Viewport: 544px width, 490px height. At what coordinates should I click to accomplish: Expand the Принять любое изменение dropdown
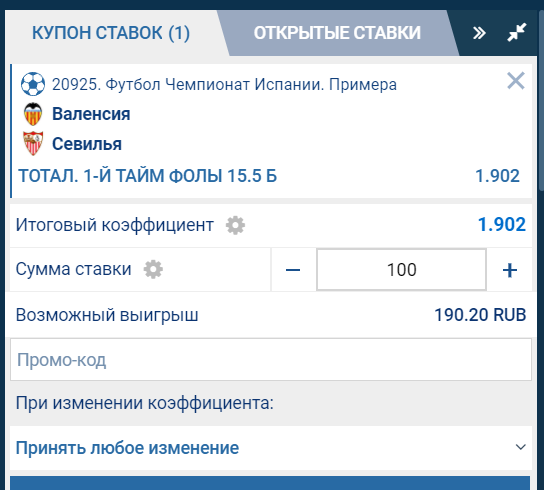(271, 448)
